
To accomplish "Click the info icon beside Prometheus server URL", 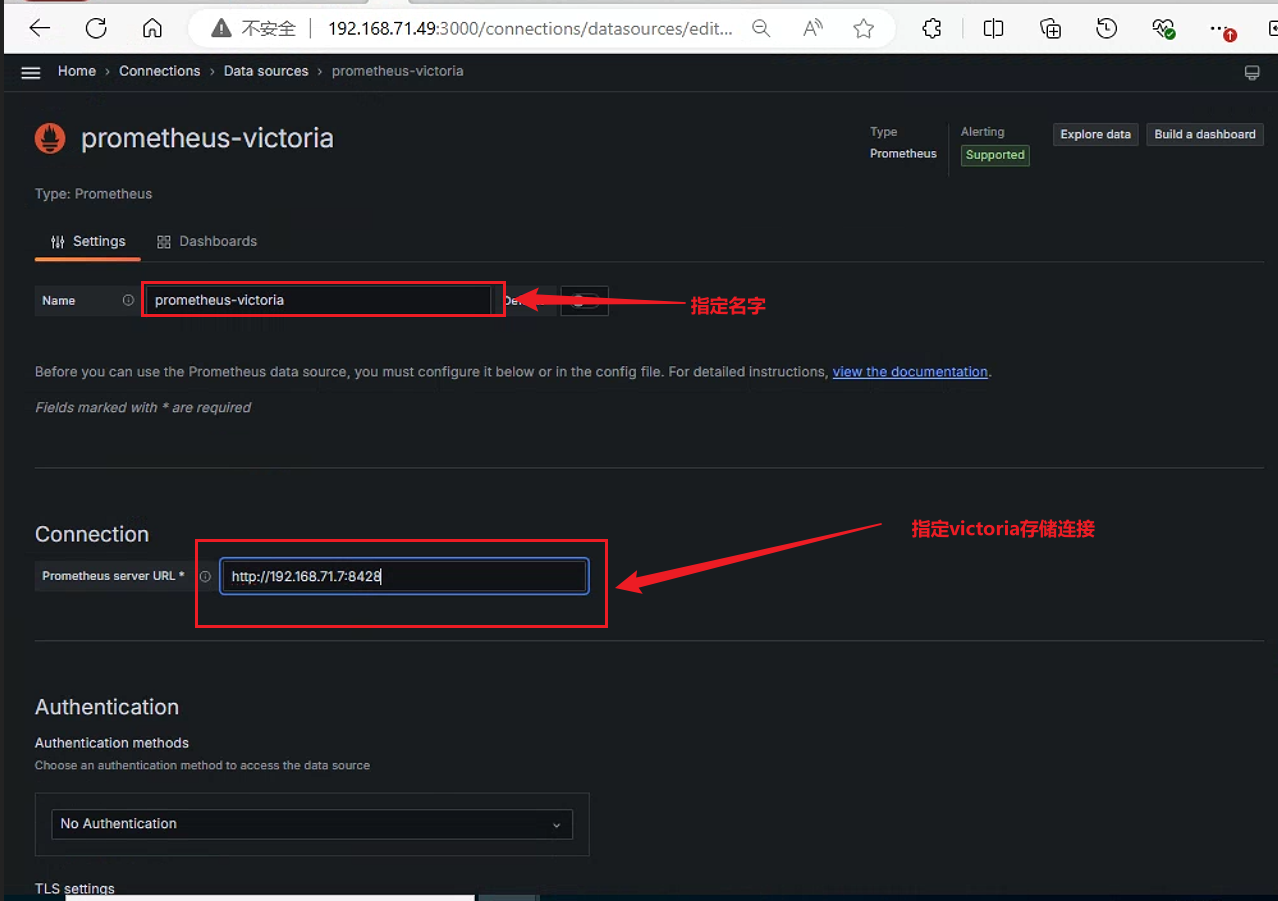I will click(x=205, y=576).
